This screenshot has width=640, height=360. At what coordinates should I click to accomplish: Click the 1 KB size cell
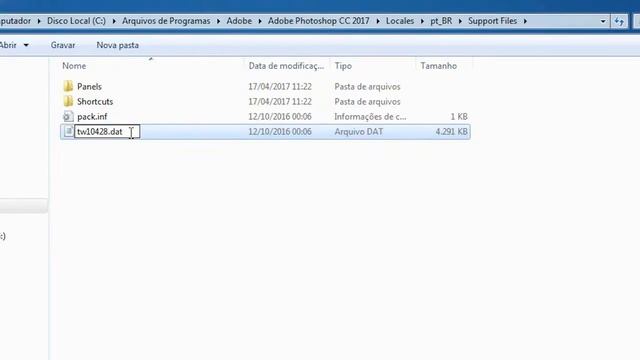tap(459, 117)
